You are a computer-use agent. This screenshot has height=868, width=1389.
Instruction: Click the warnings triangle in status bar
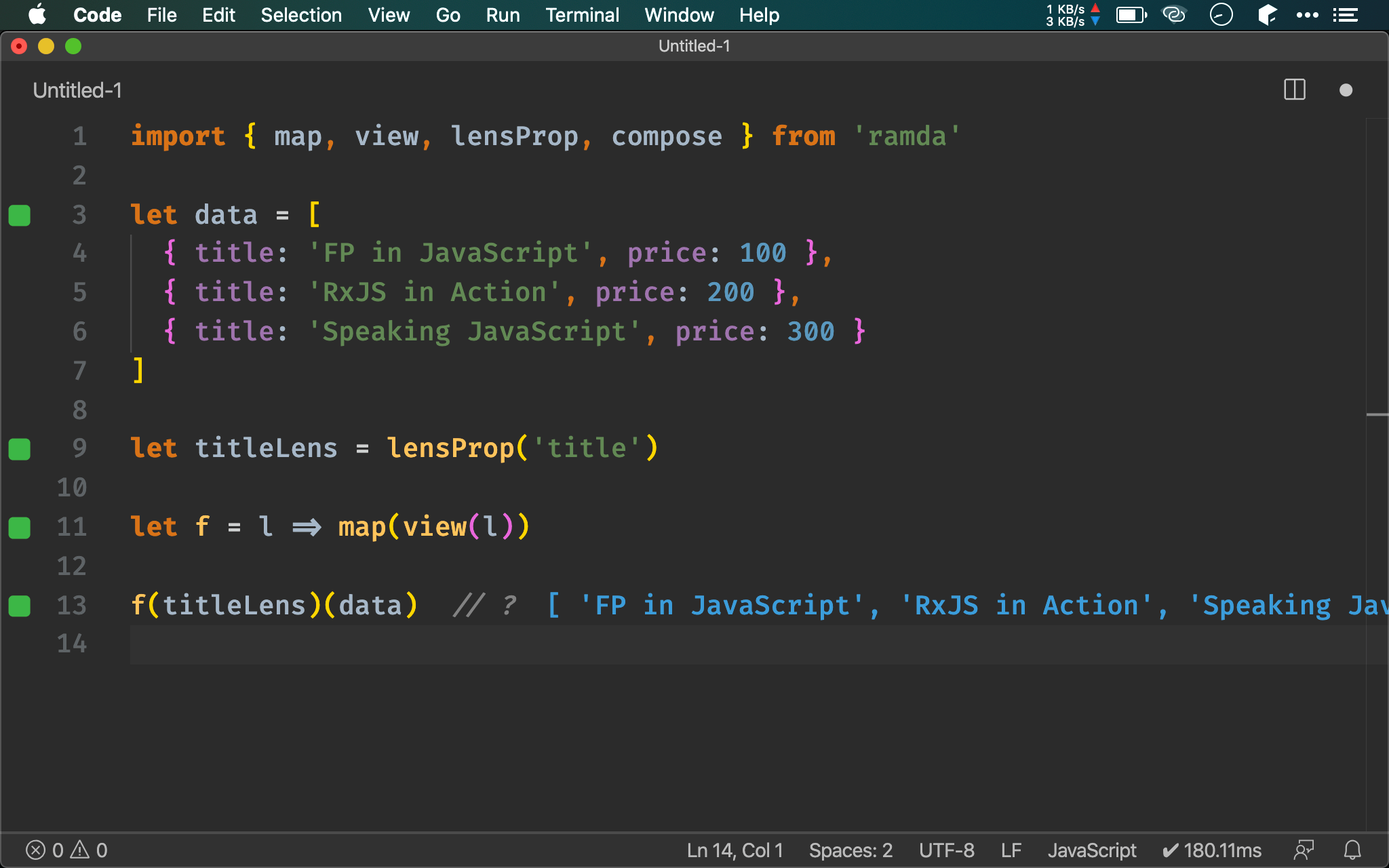[81, 850]
